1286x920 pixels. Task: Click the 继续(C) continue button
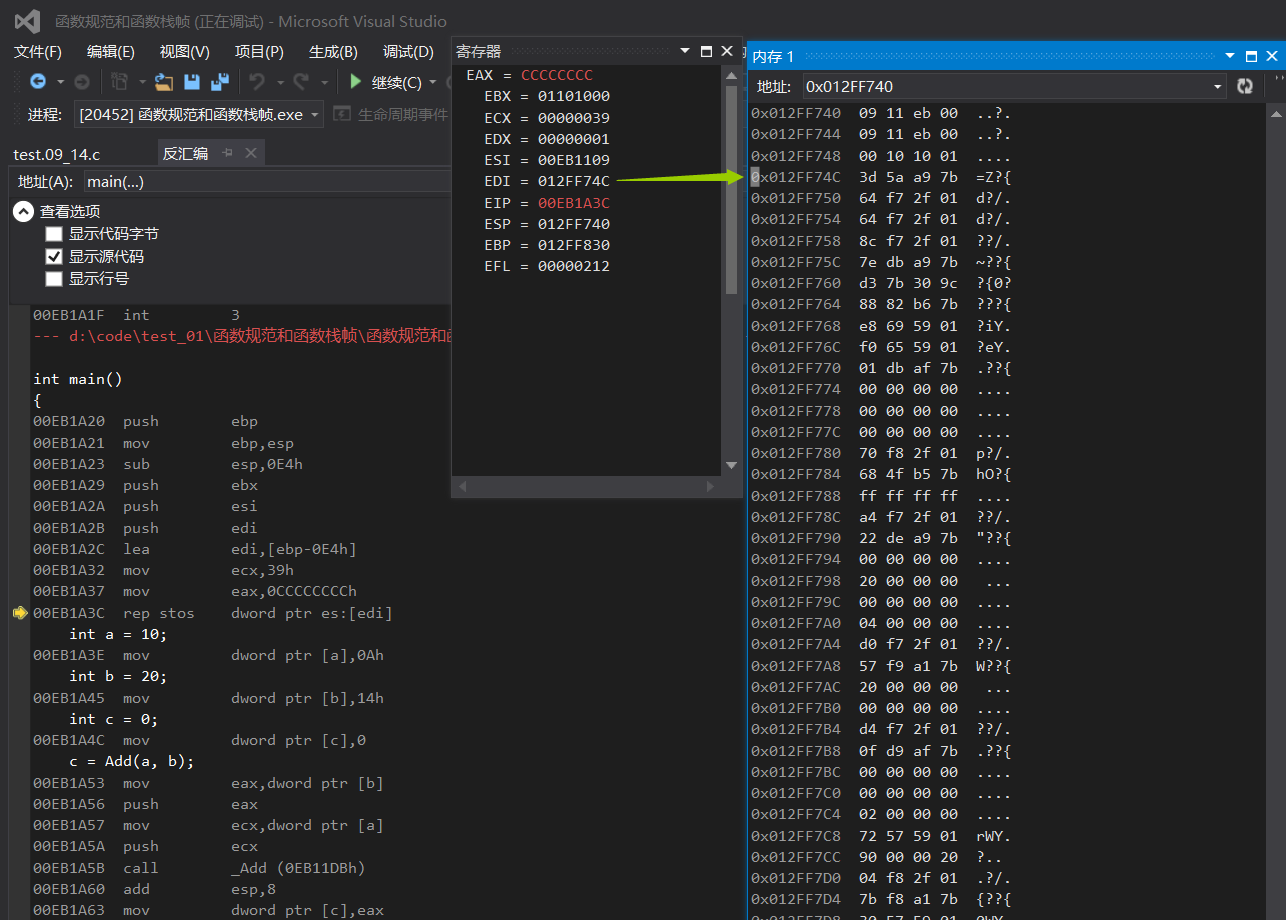tap(385, 82)
